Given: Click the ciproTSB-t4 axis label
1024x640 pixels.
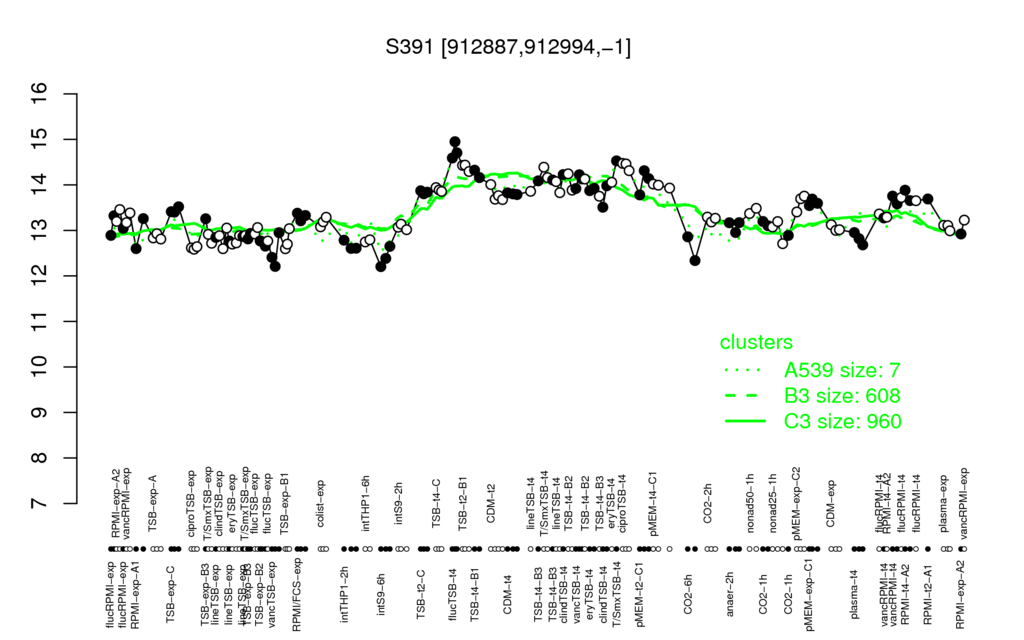Looking at the screenshot, I should 622,506.
